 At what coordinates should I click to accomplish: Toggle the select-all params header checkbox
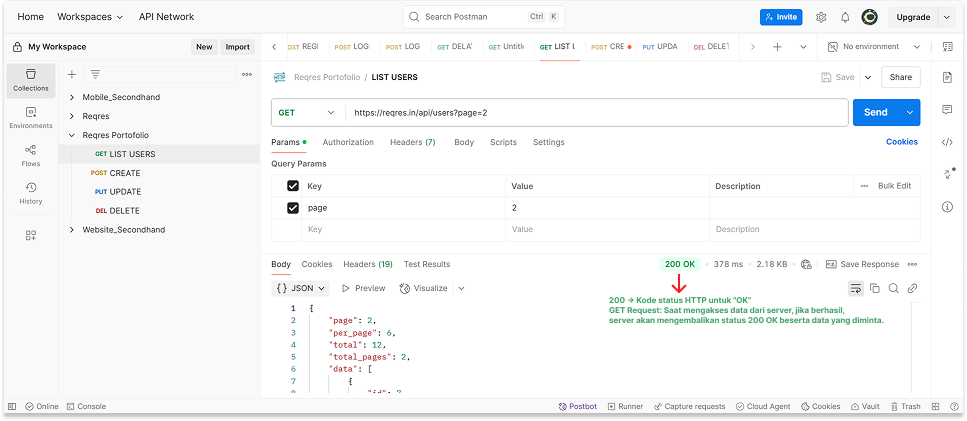point(293,186)
